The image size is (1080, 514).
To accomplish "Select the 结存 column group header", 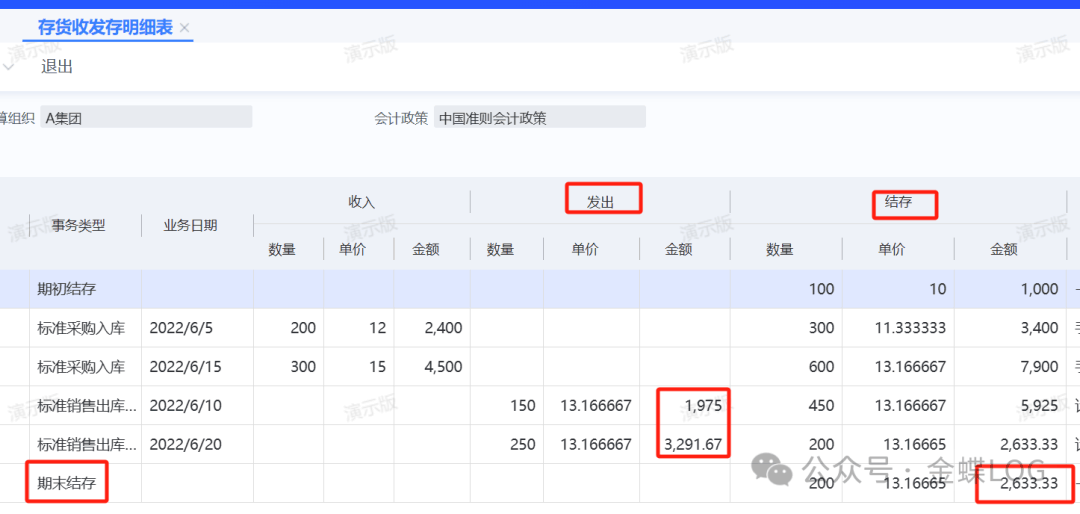I will tap(899, 202).
